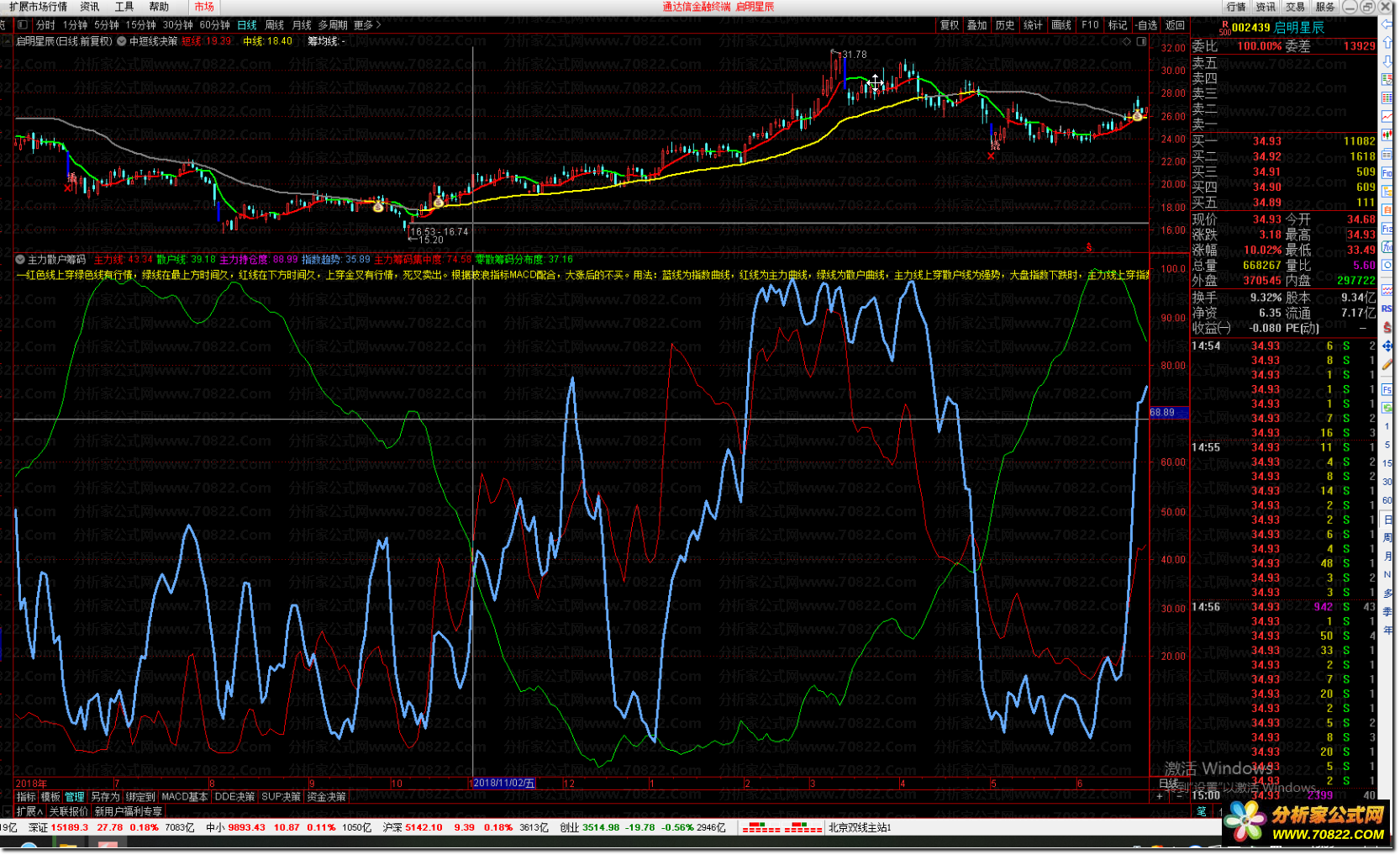Expand the 扩展 panel toggle
This screenshot has width=1400, height=855.
[x=29, y=812]
